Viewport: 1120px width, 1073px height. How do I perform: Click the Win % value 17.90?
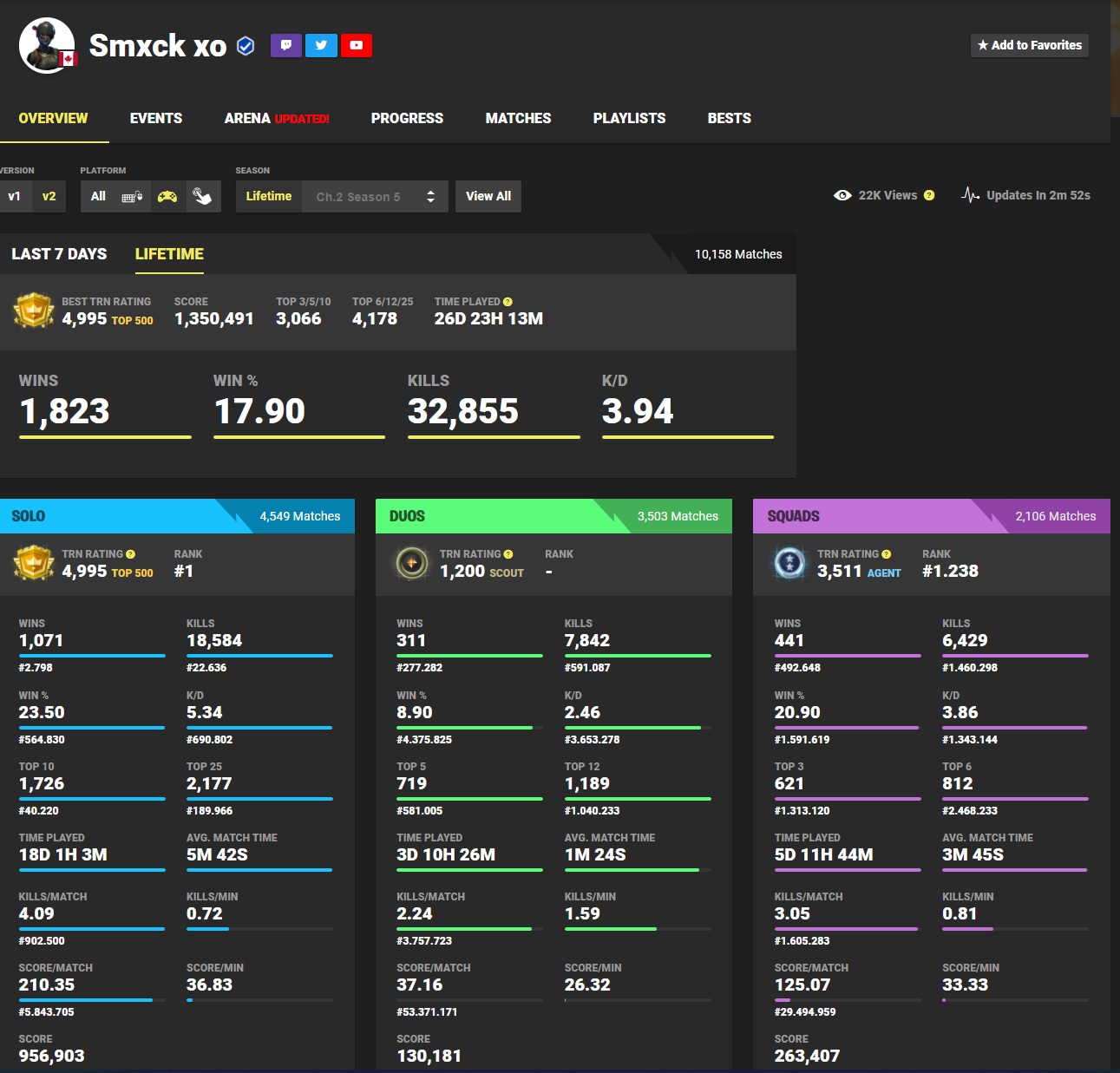(x=259, y=411)
